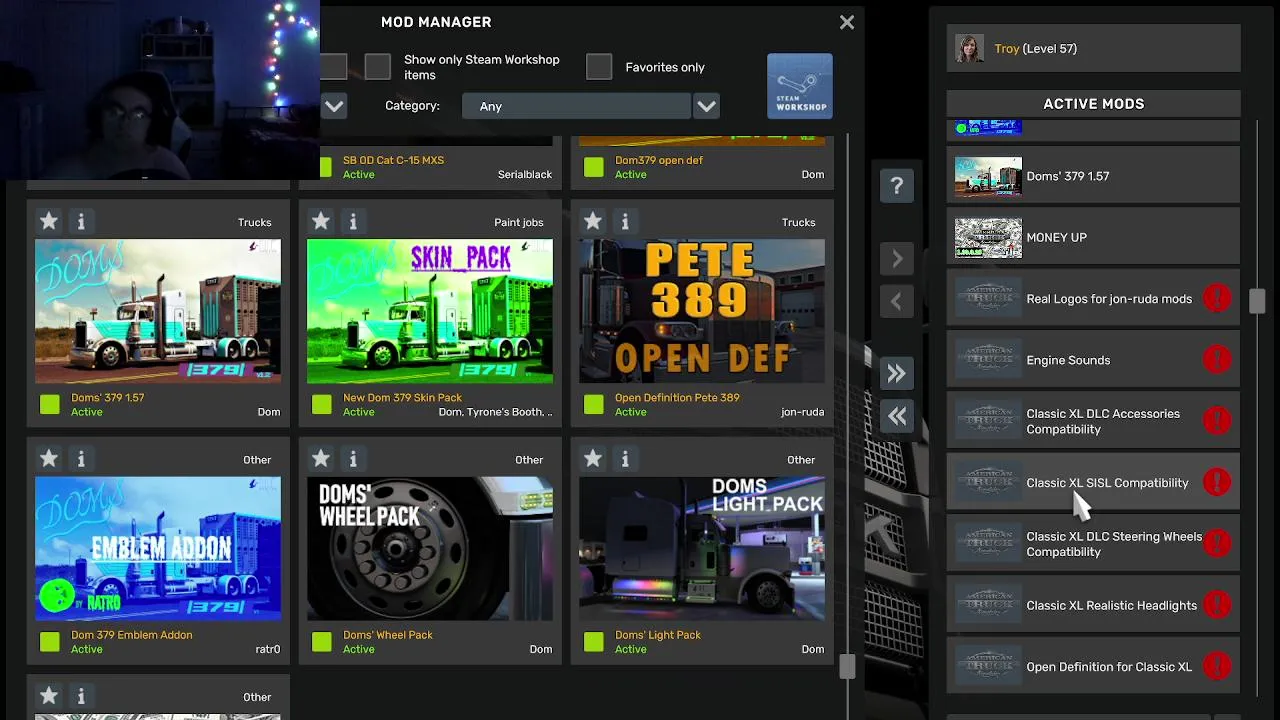
Task: Toggle active checkbox for New Dom 379 Skin Pack
Action: pyautogui.click(x=321, y=404)
